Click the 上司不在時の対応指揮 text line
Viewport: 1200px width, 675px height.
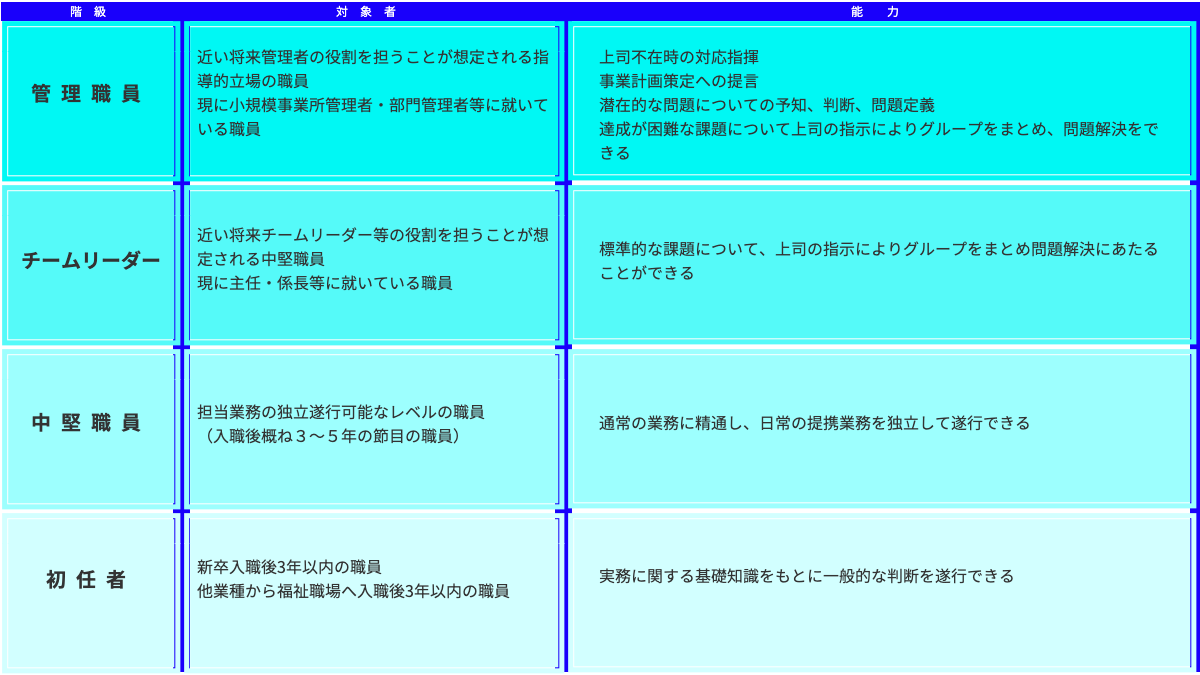point(686,57)
